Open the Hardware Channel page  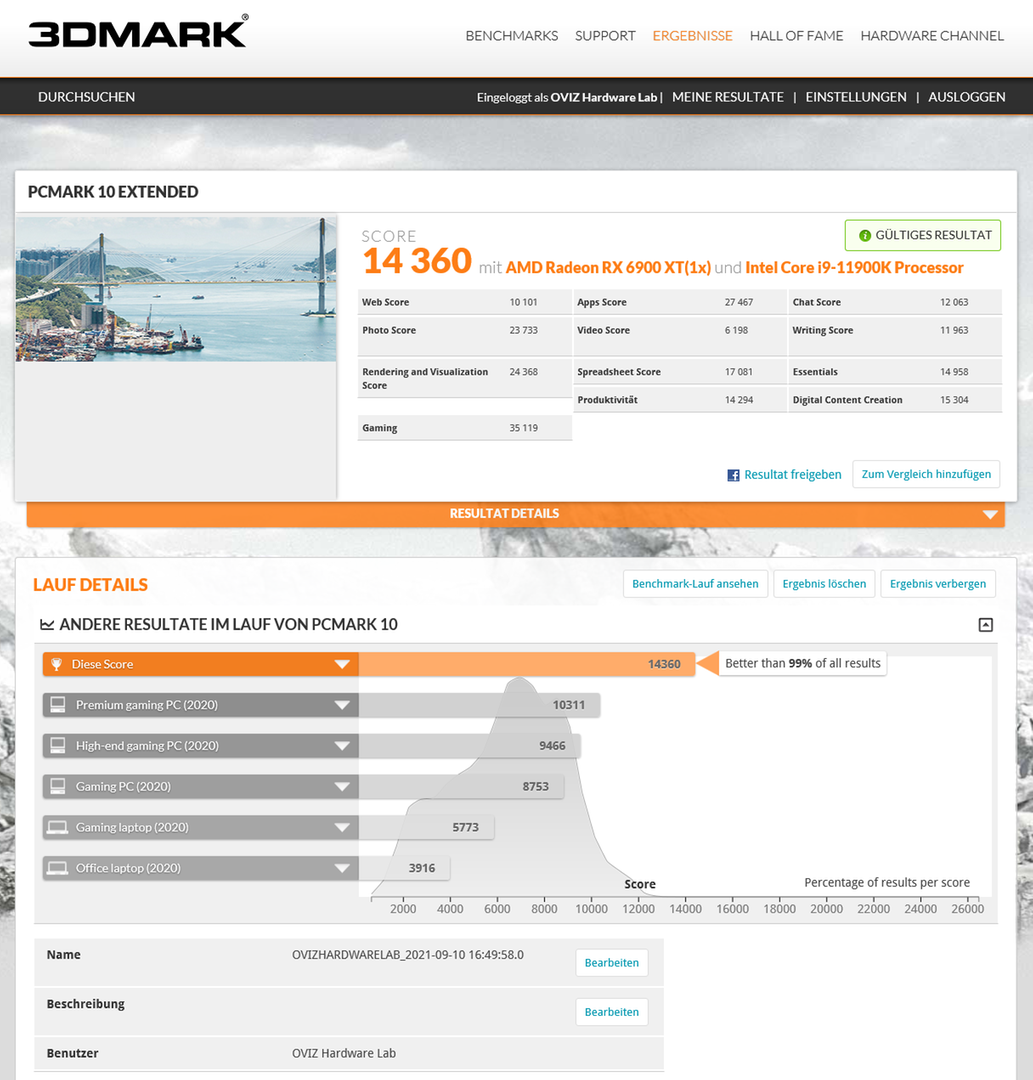[x=932, y=36]
